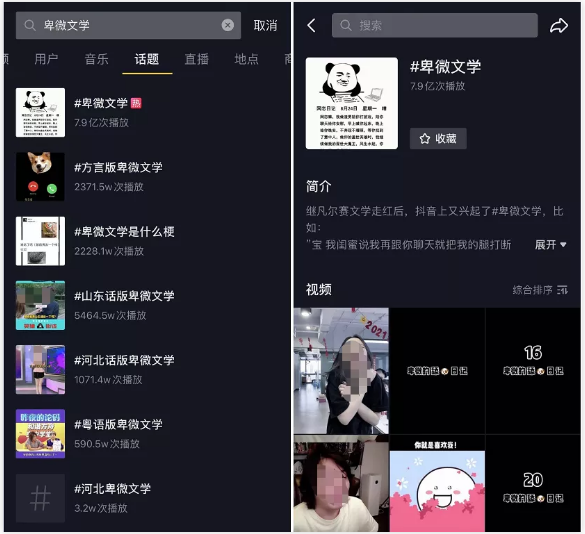Click the 3.2w次播放 play count

tap(101, 508)
